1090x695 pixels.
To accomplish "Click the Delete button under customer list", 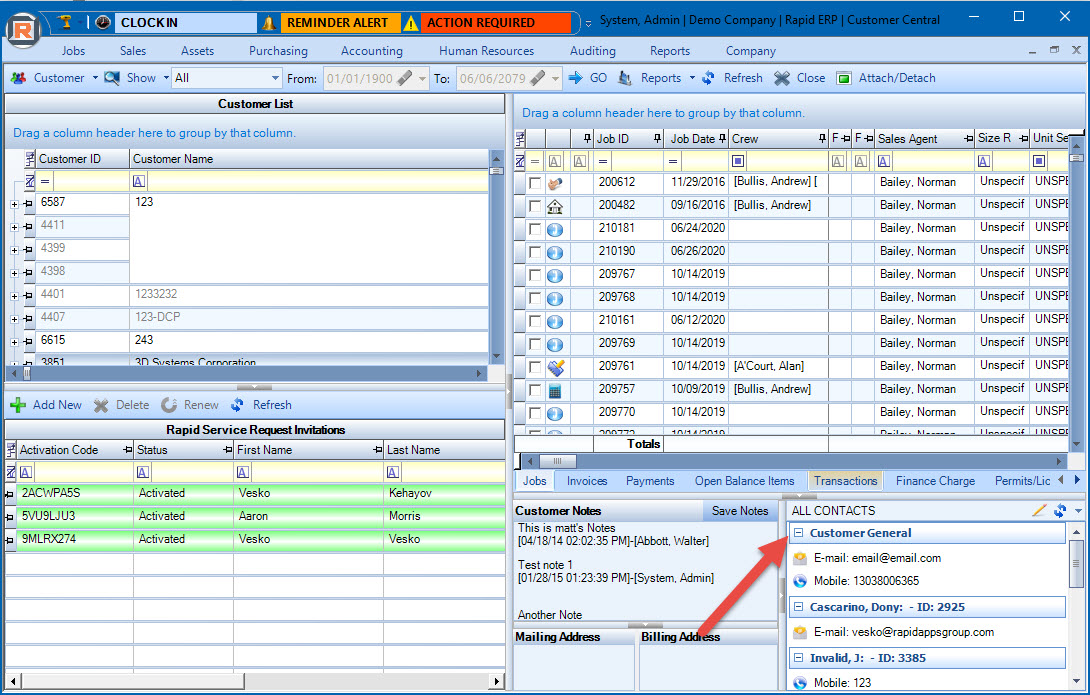I will point(122,404).
